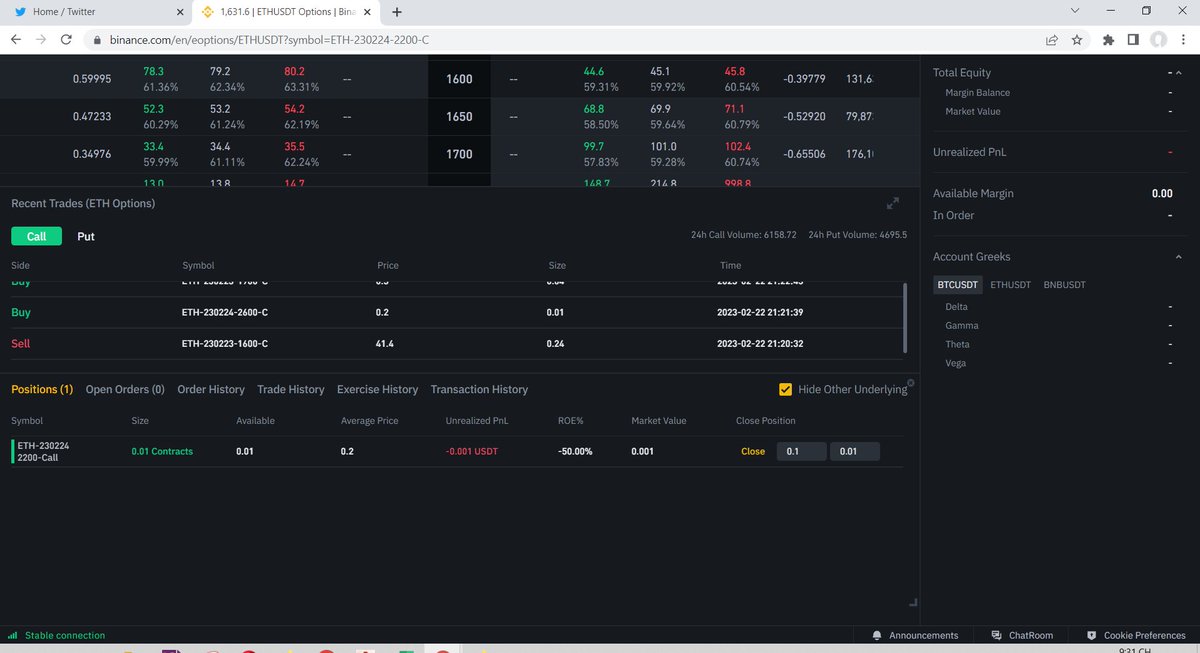Click the browser forward arrow
1200x653 pixels.
click(x=41, y=40)
